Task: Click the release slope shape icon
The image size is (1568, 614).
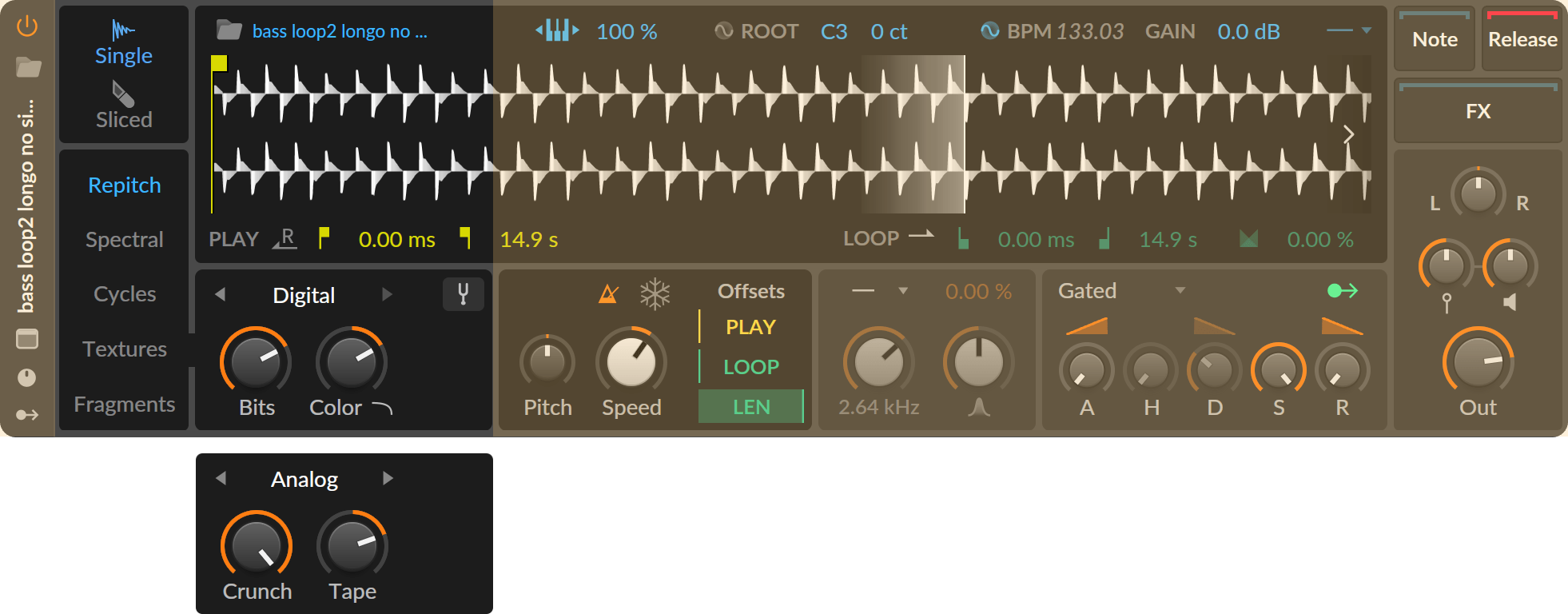Action: (1343, 326)
